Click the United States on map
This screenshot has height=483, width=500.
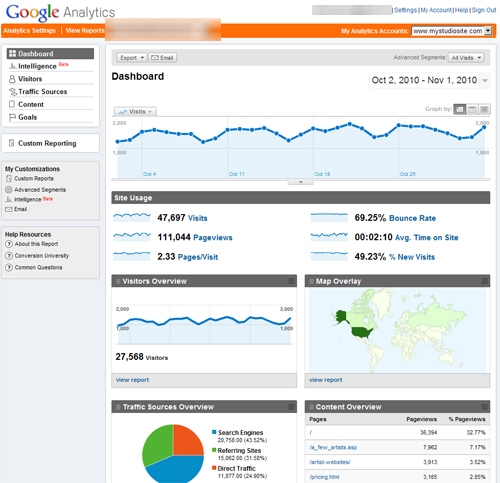tap(362, 332)
